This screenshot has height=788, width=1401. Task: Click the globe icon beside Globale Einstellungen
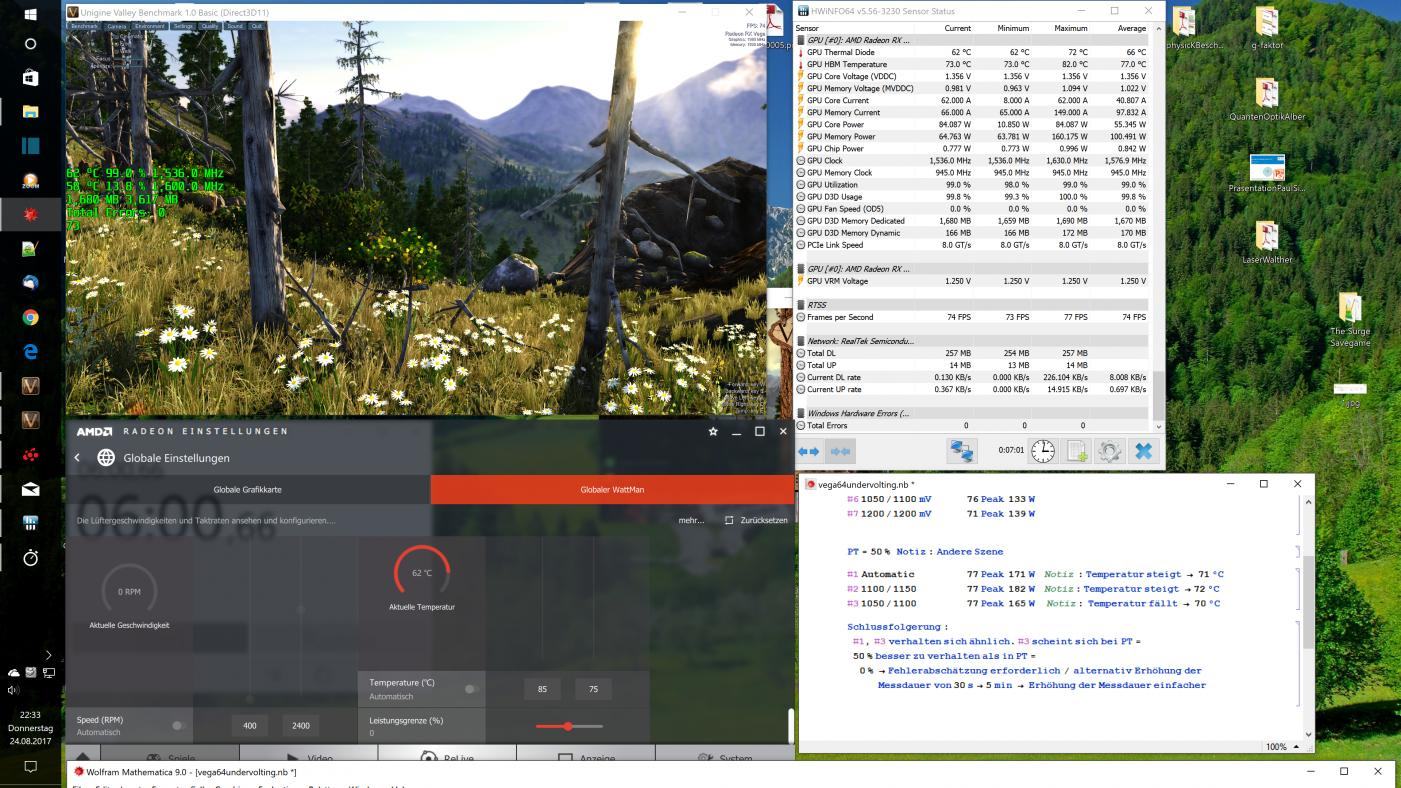pos(106,458)
